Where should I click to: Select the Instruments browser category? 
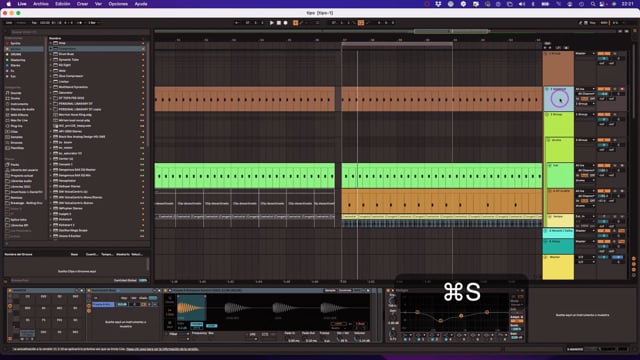coord(20,104)
